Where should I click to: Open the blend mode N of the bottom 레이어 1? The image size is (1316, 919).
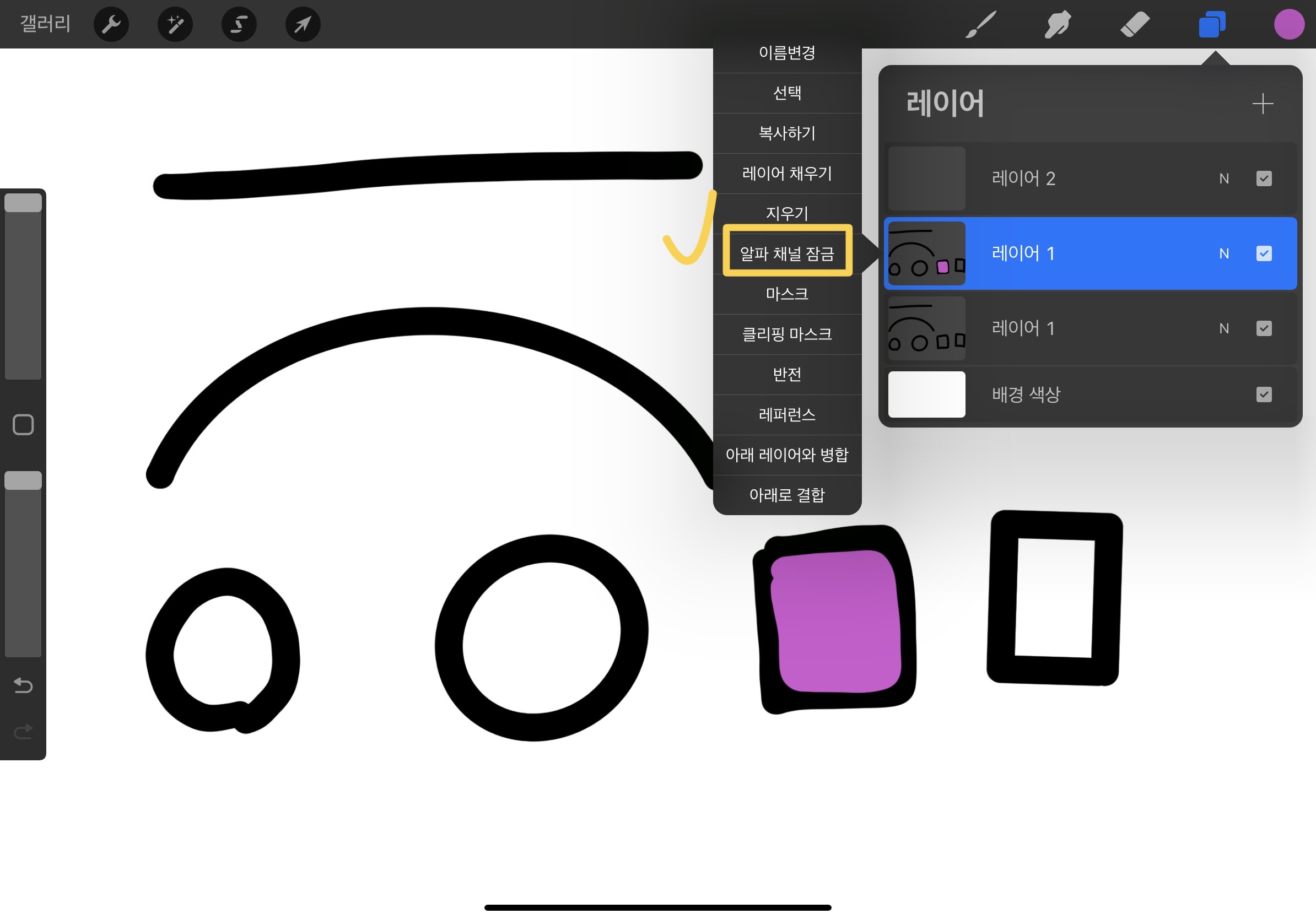[x=1224, y=329]
